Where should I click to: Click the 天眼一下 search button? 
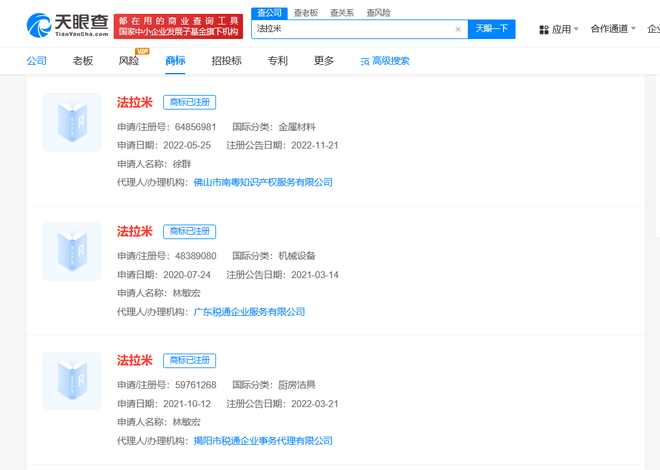491,29
